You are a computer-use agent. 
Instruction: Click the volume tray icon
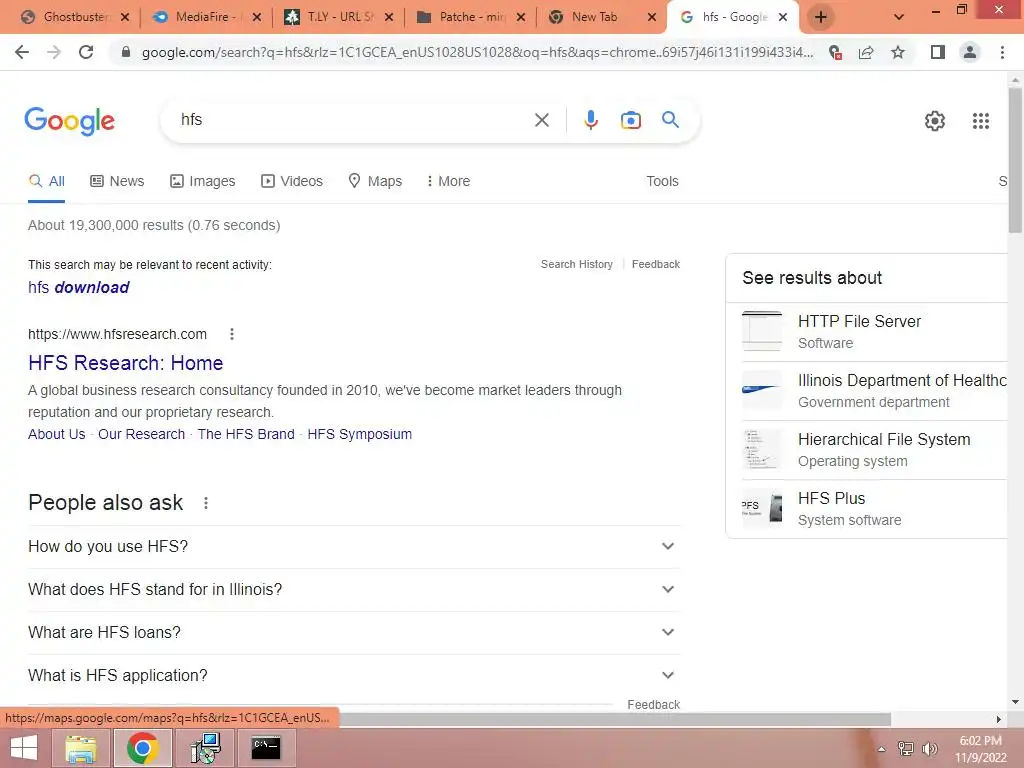coord(929,749)
